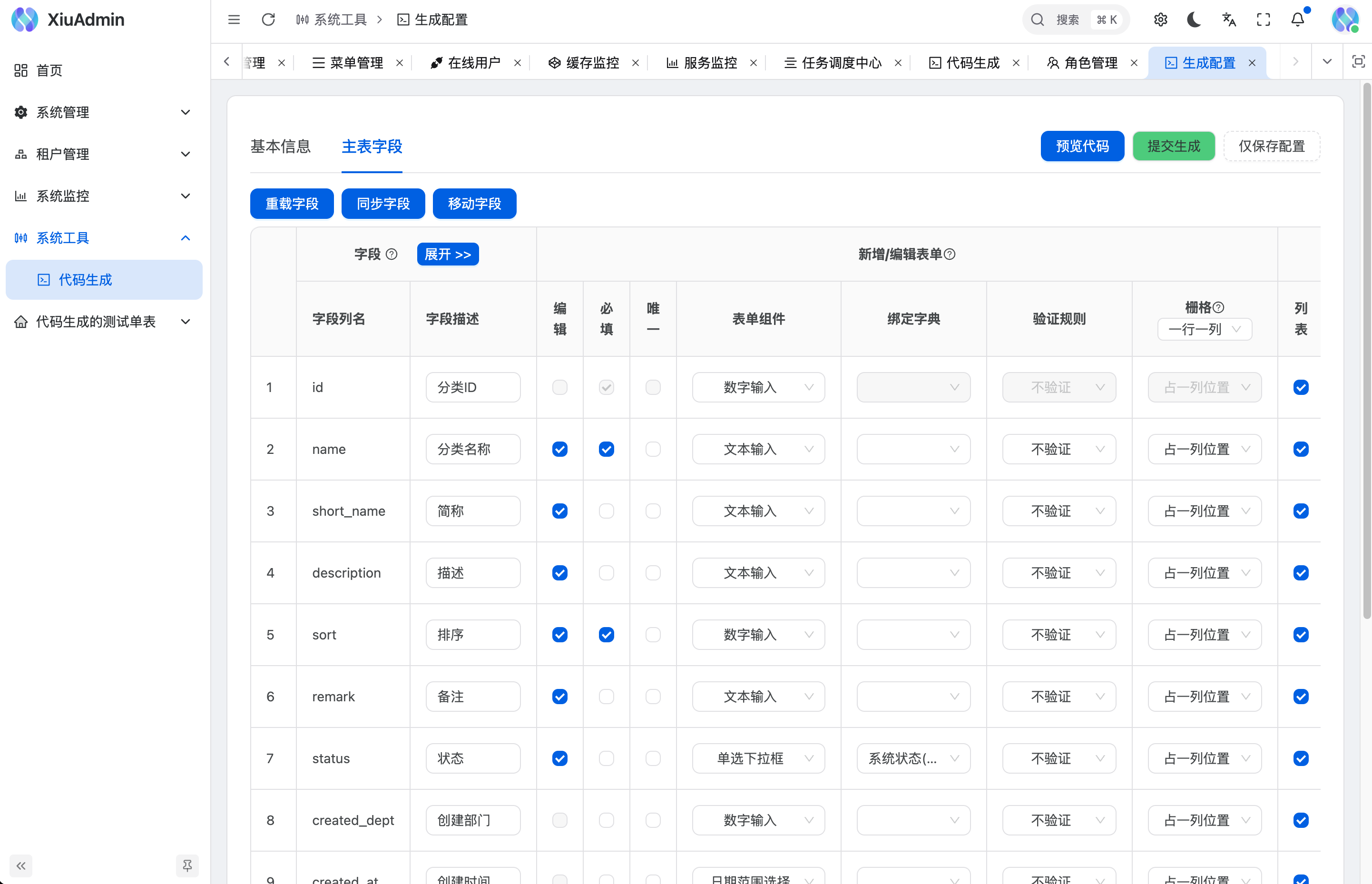The image size is (1372, 884).
Task: Open the notifications bell
Action: [x=1297, y=20]
